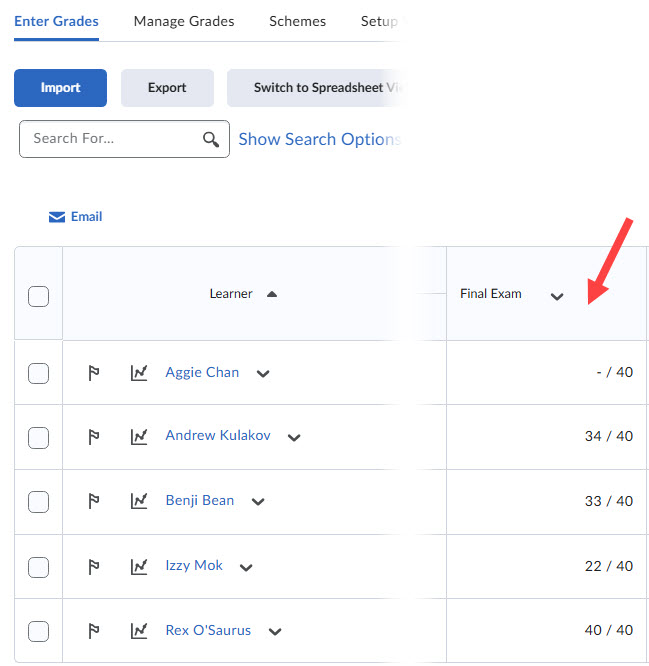Select the checkbox for Izzy Mok's row
Screen dimensions: 649x666
[38, 567]
